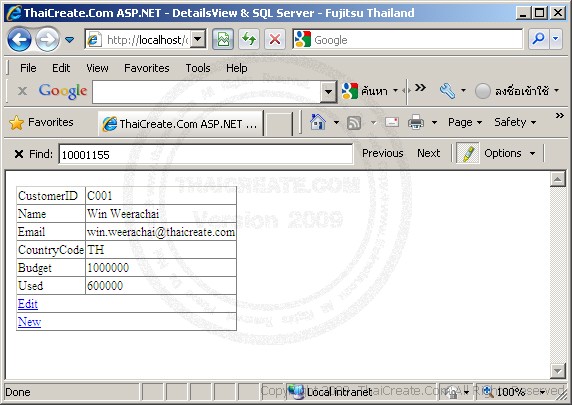572x405 pixels.
Task: Open the Tools menu
Action: point(198,68)
